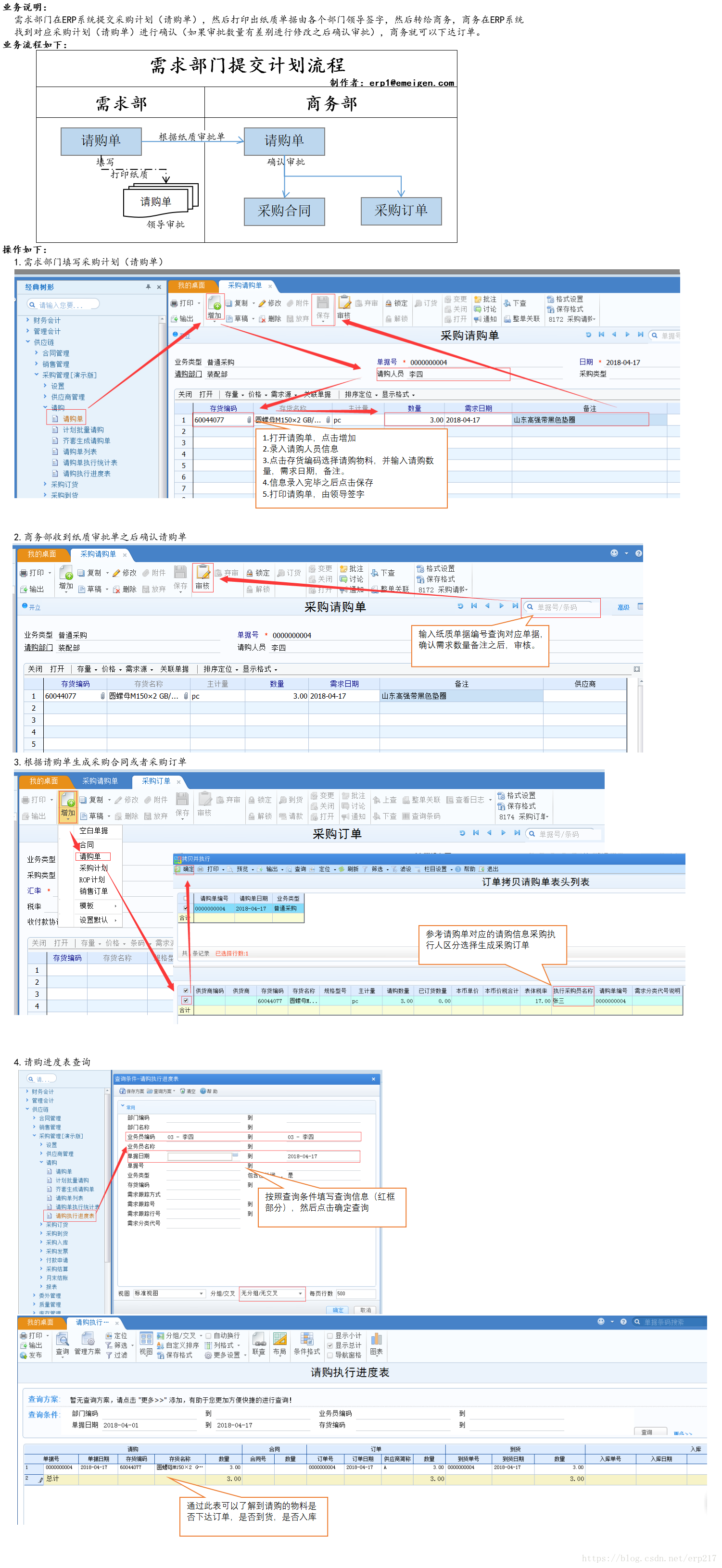This screenshot has width=722, height=1568.
Task: Click 过滤 funnel icon in report toolbar
Action: (109, 1355)
